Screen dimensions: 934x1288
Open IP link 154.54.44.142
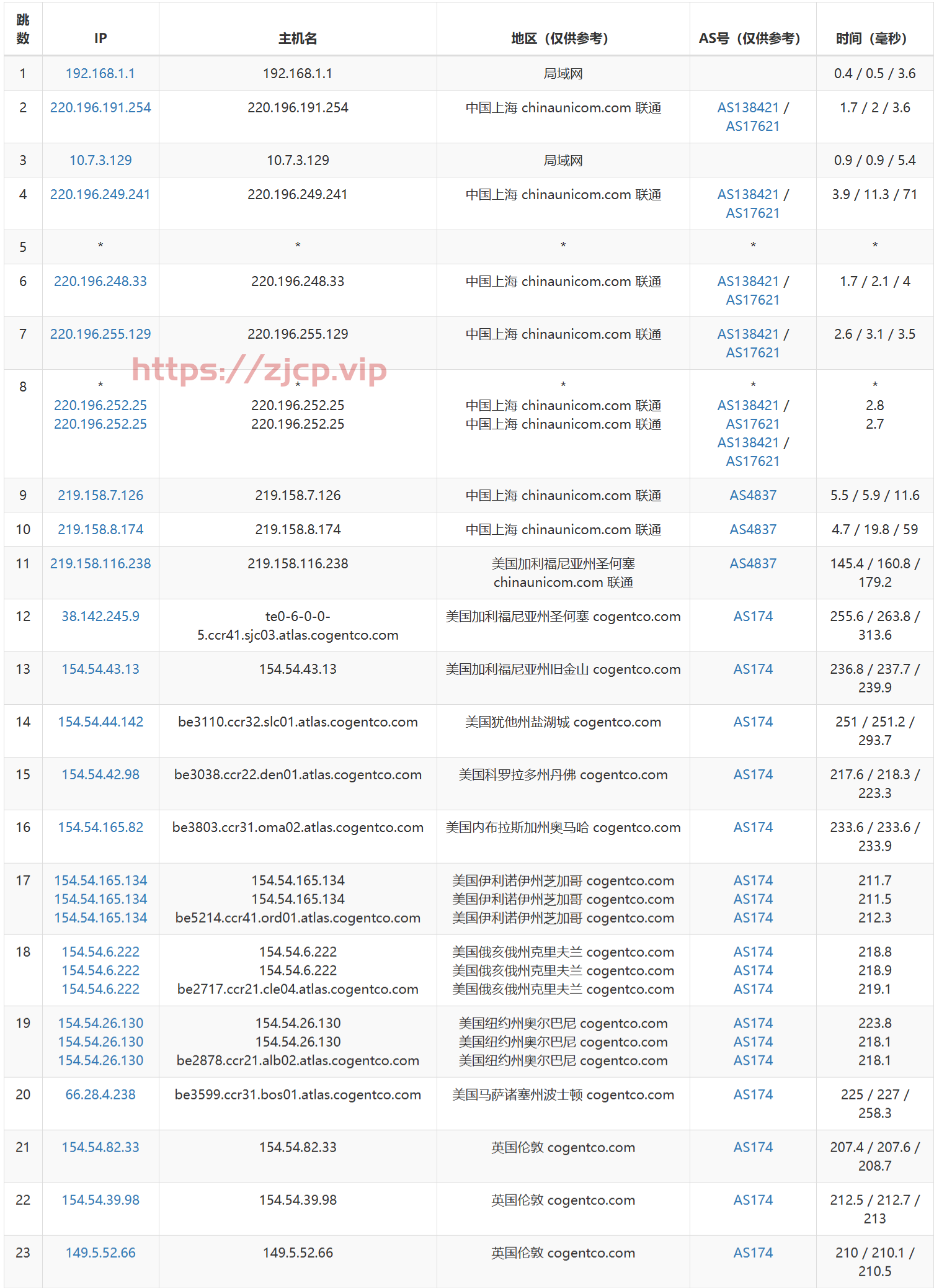coord(100,722)
